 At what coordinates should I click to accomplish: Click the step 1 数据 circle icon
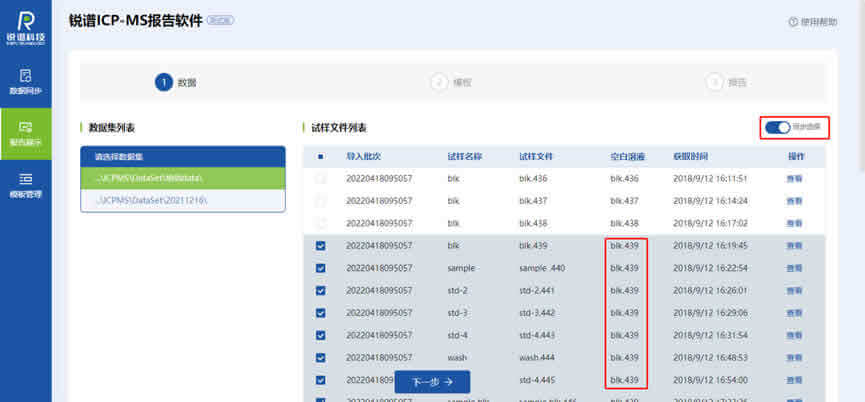[164, 82]
